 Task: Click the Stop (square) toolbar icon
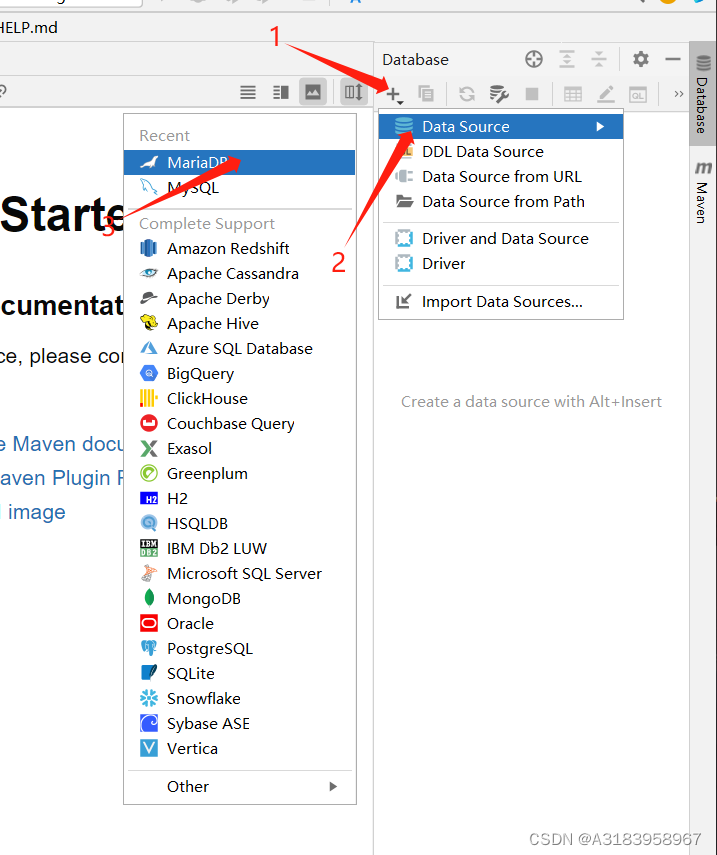click(x=532, y=94)
